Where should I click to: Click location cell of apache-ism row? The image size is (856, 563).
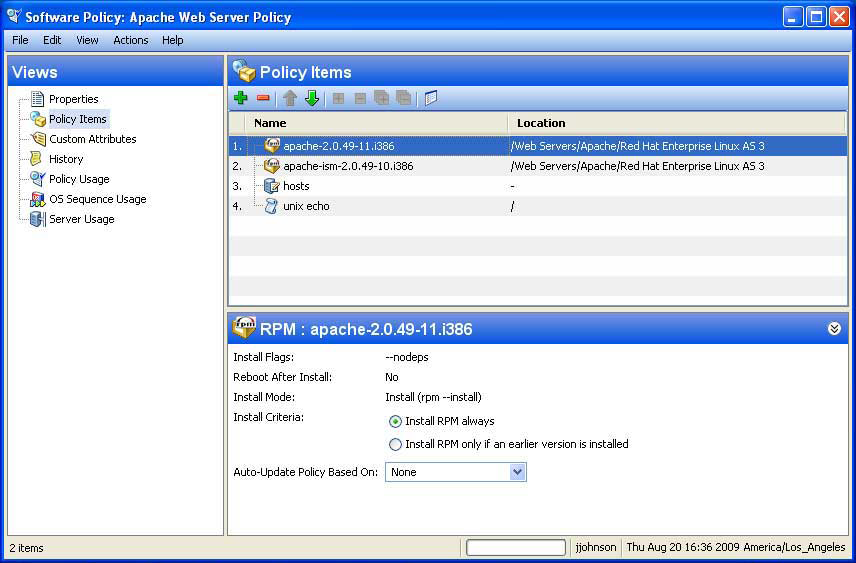coord(638,165)
